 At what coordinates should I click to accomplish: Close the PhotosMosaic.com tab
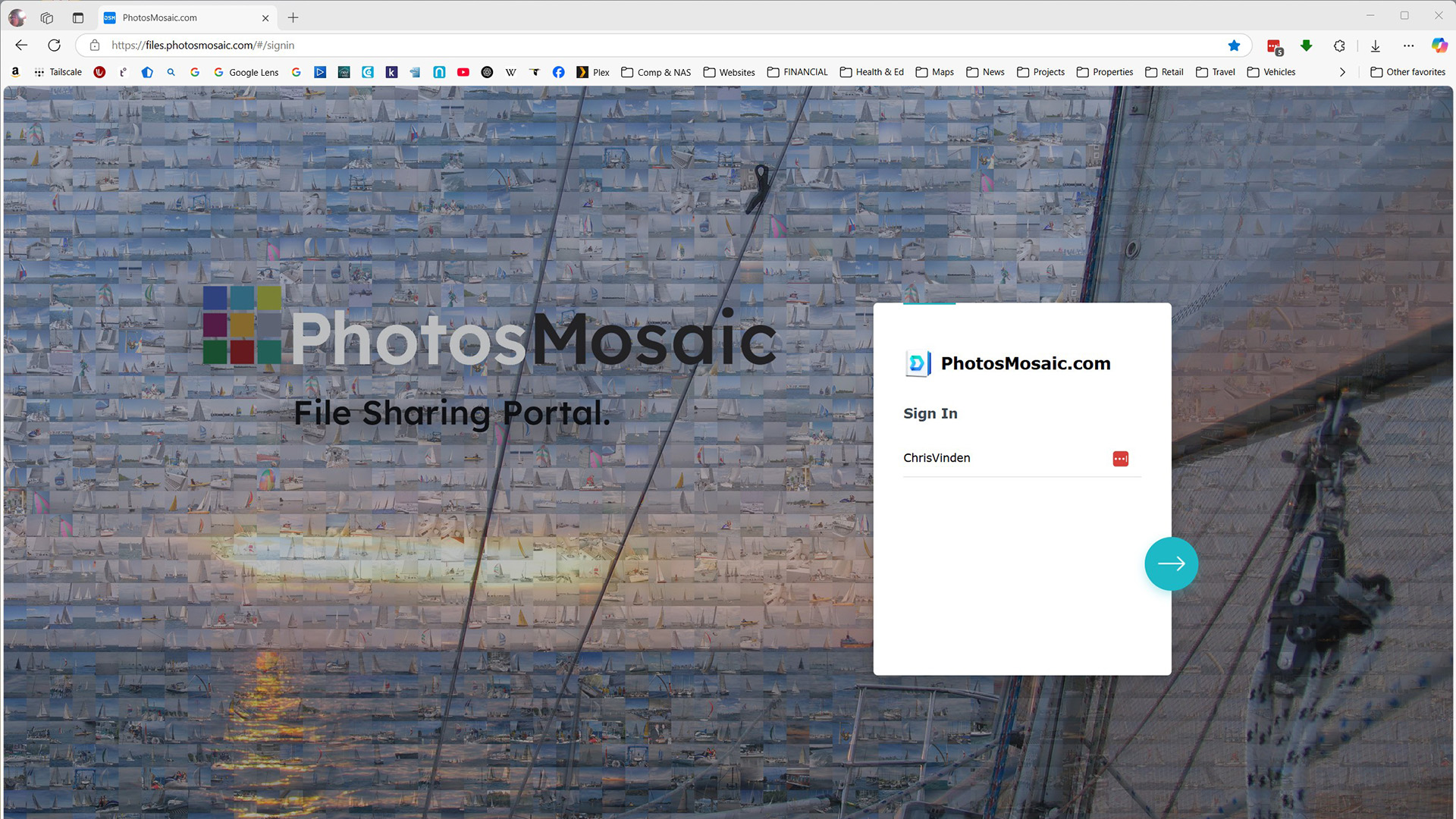pyautogui.click(x=265, y=17)
